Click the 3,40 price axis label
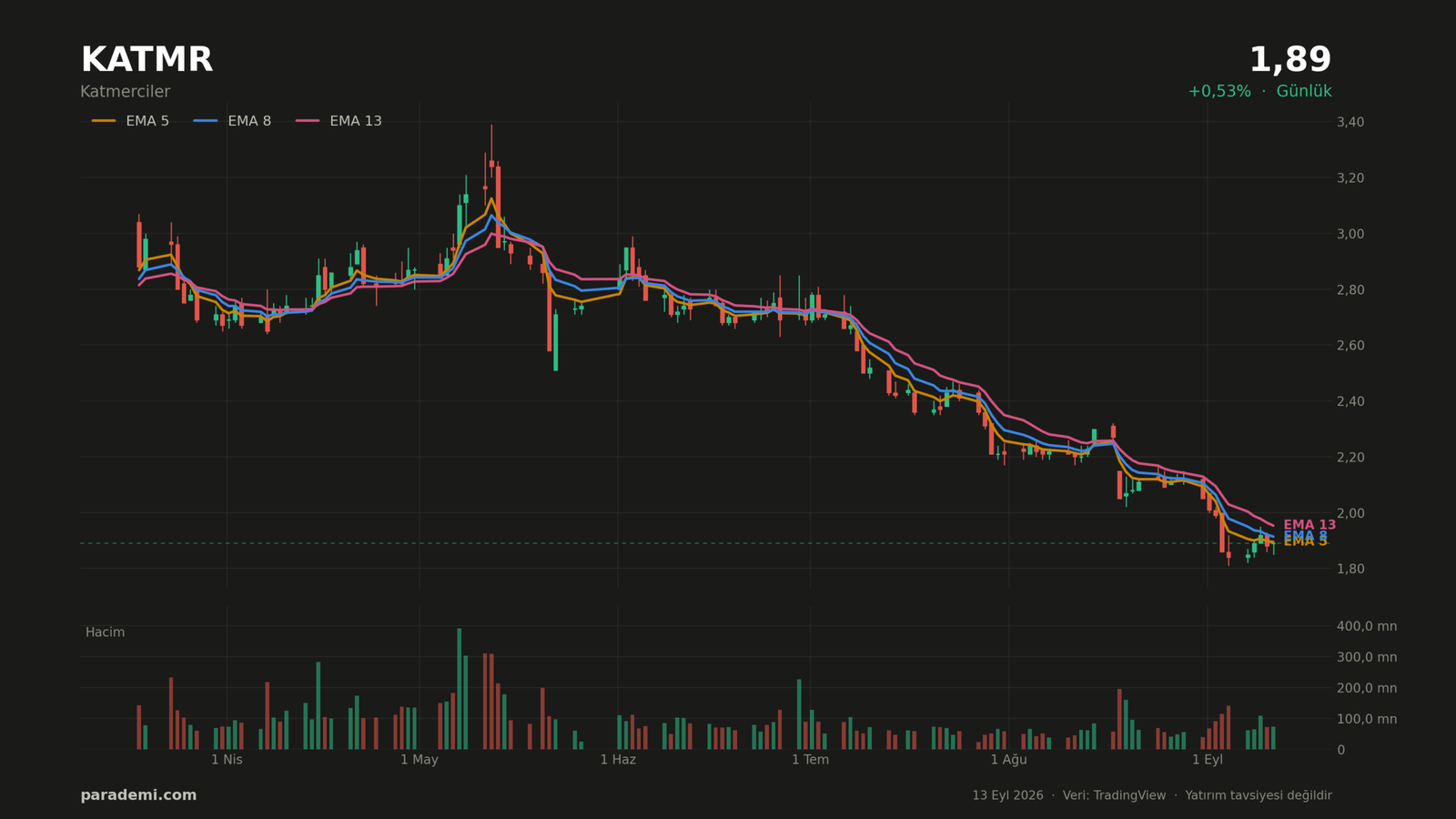 coord(1350,122)
